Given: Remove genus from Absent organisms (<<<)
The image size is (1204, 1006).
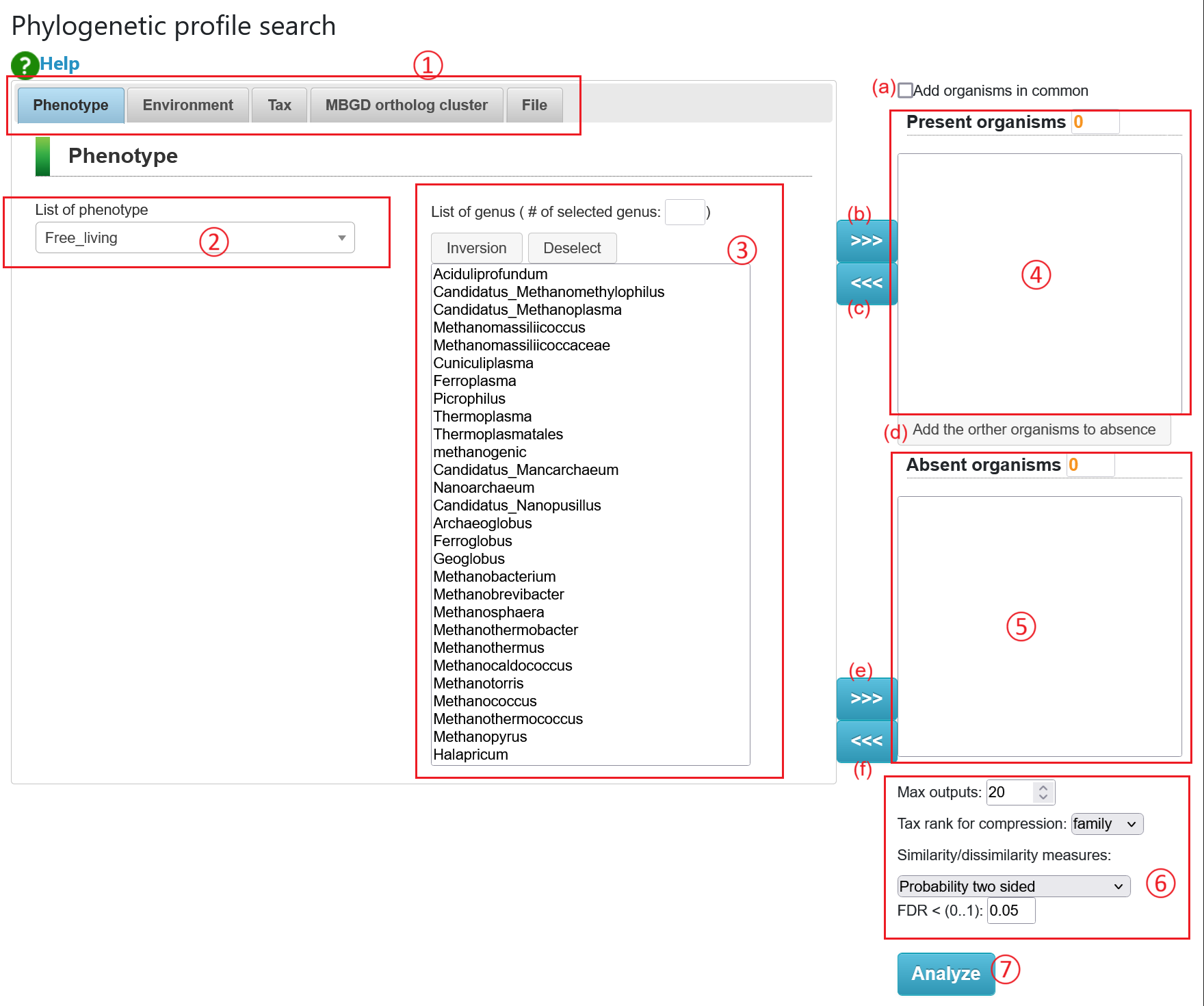Looking at the screenshot, I should tap(866, 741).
